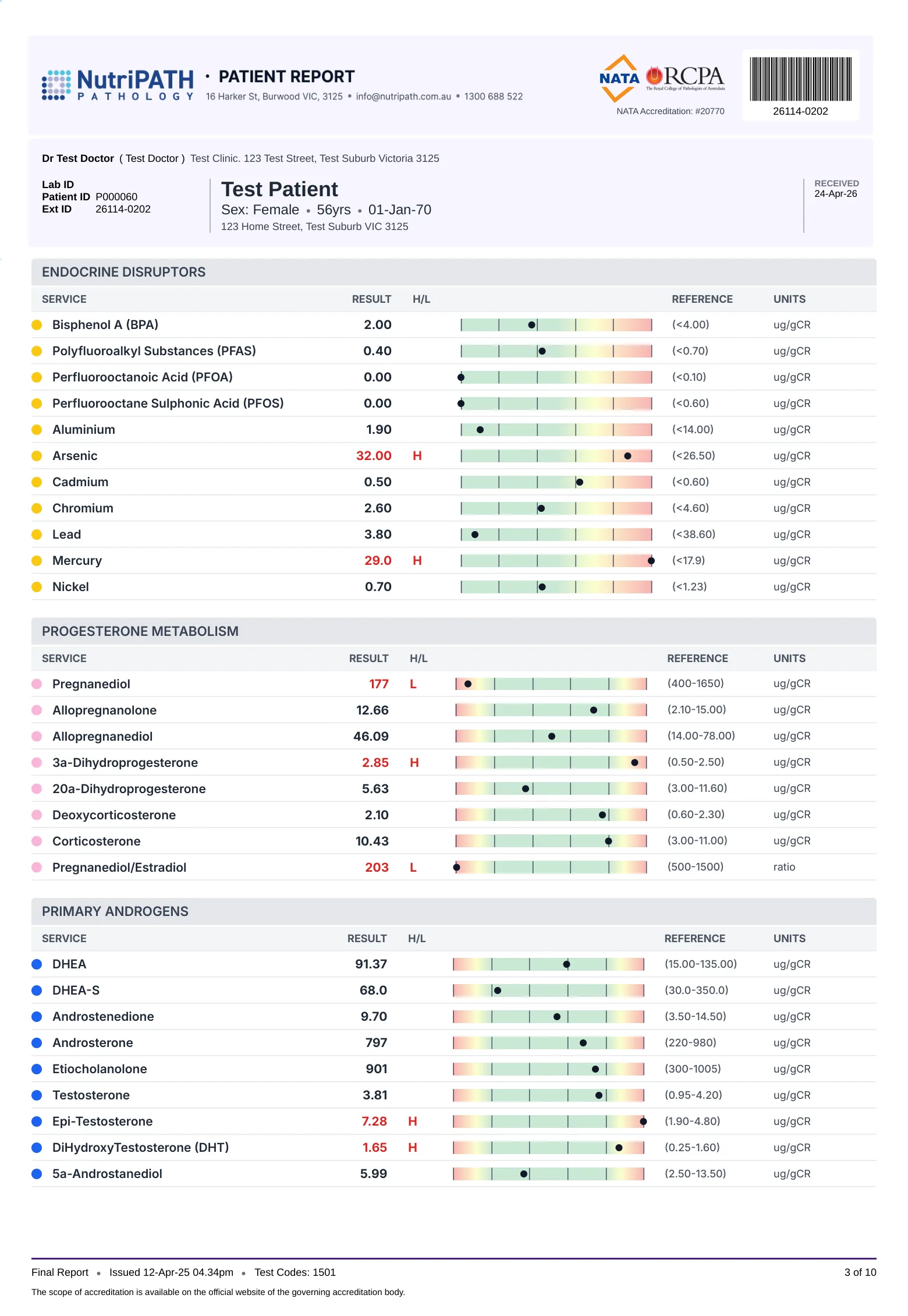Image resolution: width=908 pixels, height=1316 pixels.
Task: Click the NATA accreditation logo
Action: point(620,79)
